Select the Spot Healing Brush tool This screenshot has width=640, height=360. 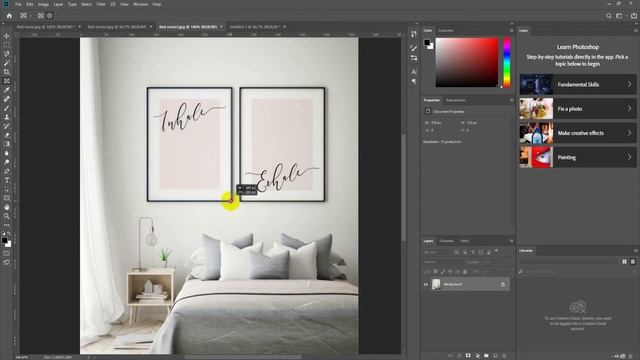pyautogui.click(x=7, y=99)
